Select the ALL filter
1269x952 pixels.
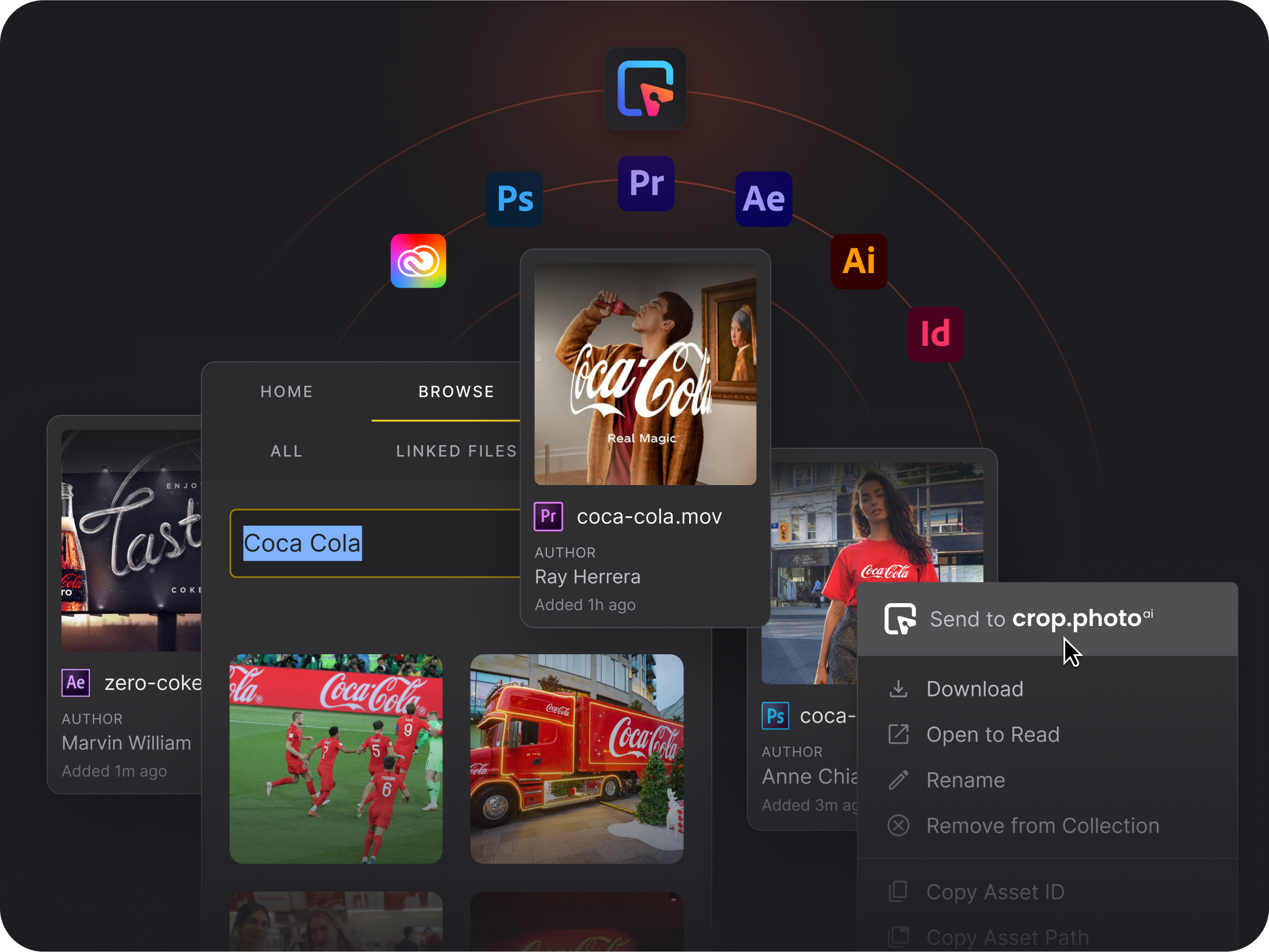click(x=286, y=451)
